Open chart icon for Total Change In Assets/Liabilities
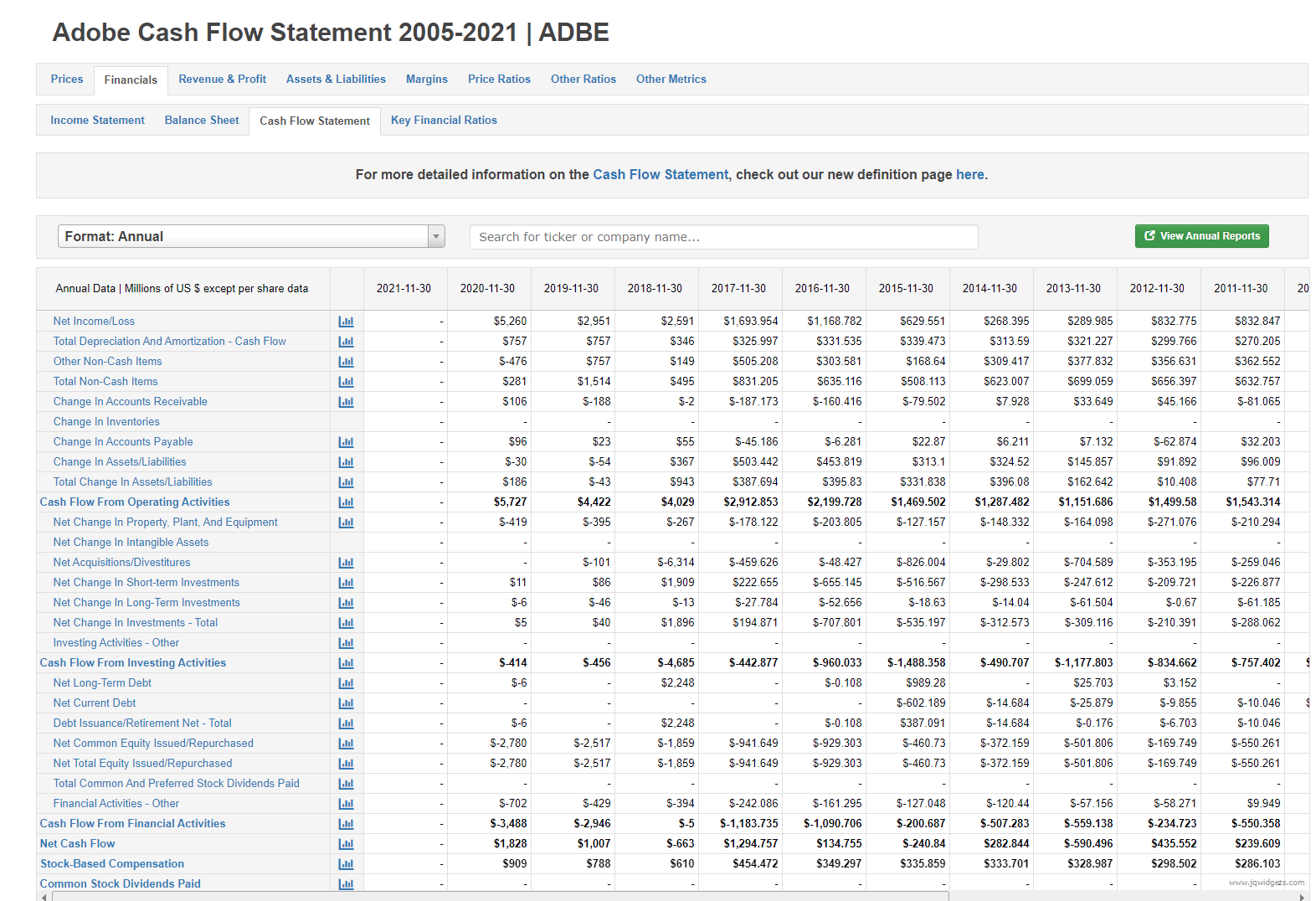 pos(346,482)
